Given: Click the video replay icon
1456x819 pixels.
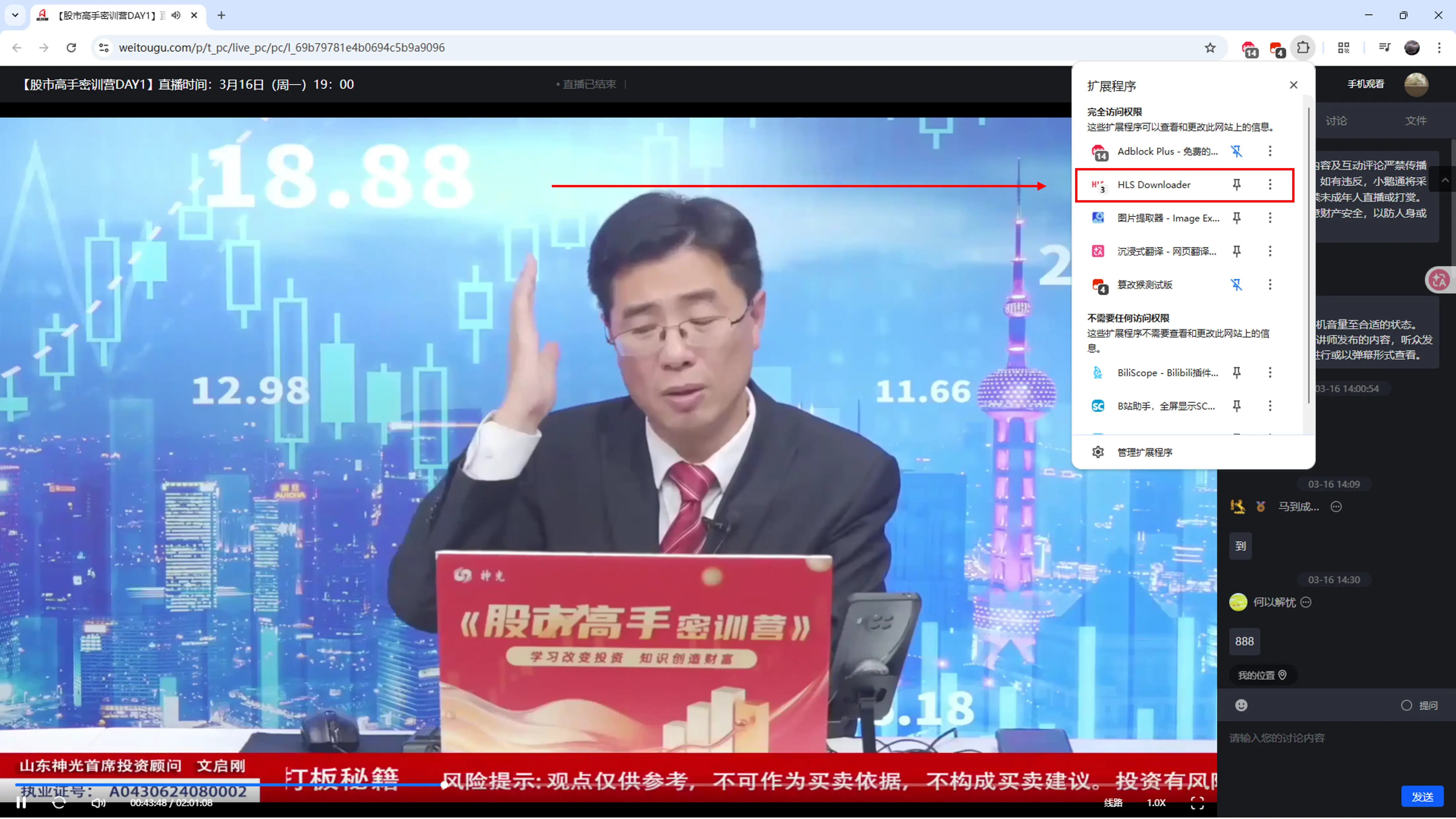Looking at the screenshot, I should coord(59,802).
